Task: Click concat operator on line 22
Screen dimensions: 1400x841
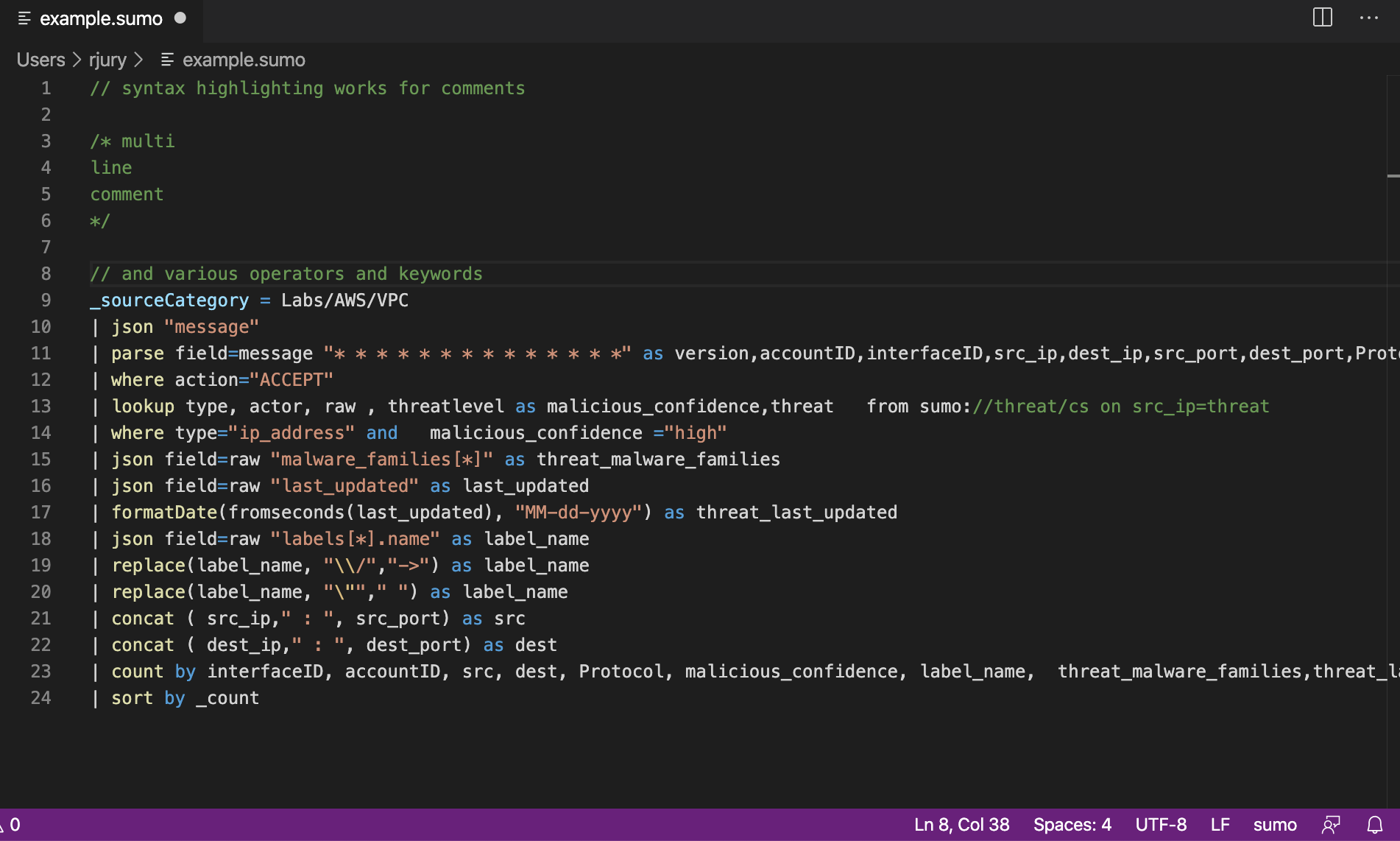Action: point(143,645)
